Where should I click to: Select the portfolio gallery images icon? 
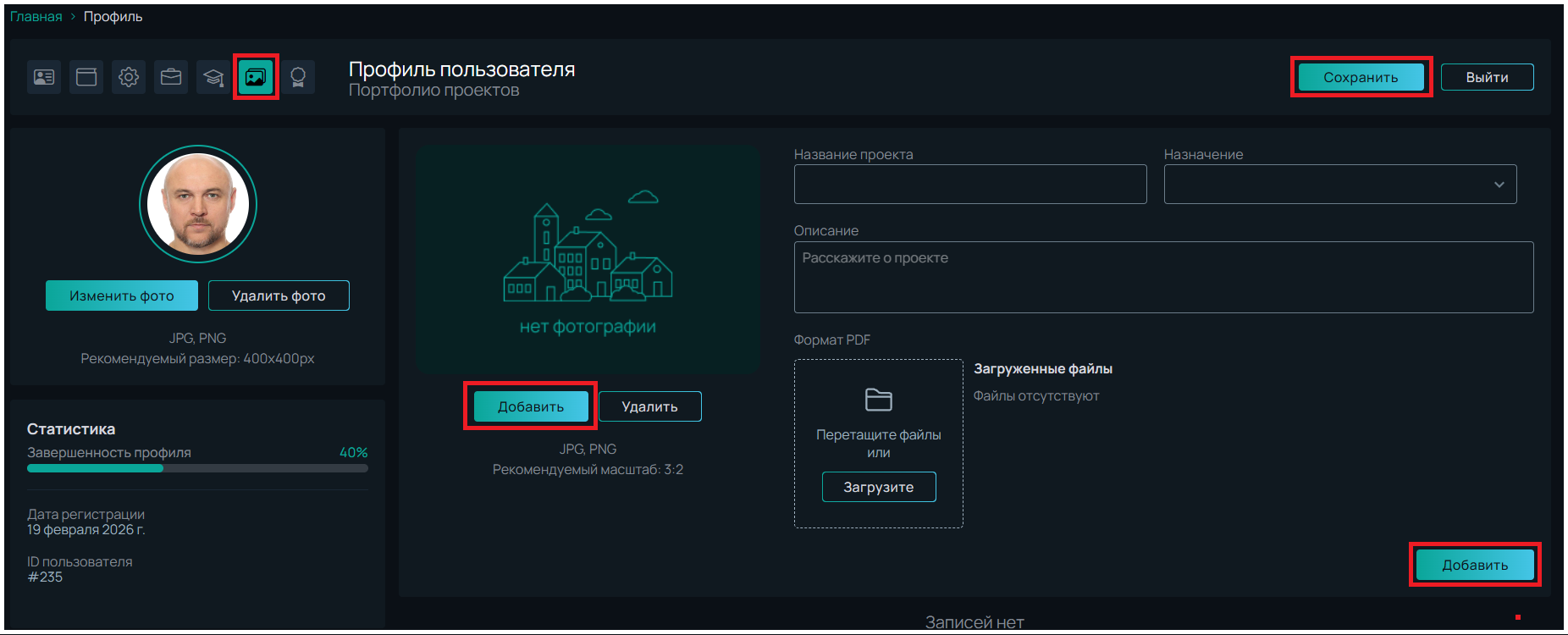(256, 77)
